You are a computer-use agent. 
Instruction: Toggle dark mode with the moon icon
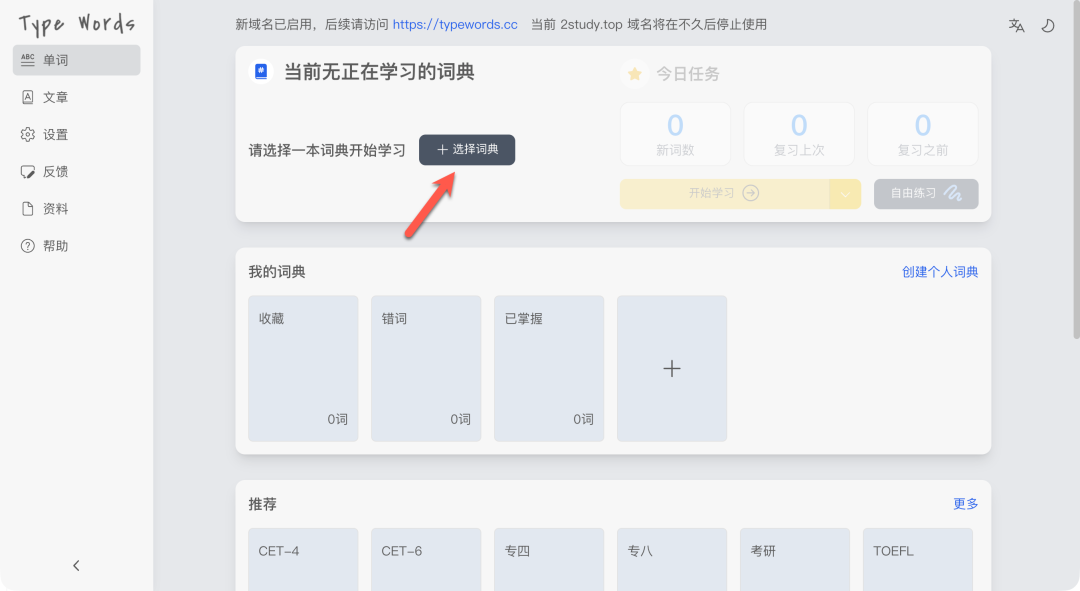pyautogui.click(x=1048, y=25)
